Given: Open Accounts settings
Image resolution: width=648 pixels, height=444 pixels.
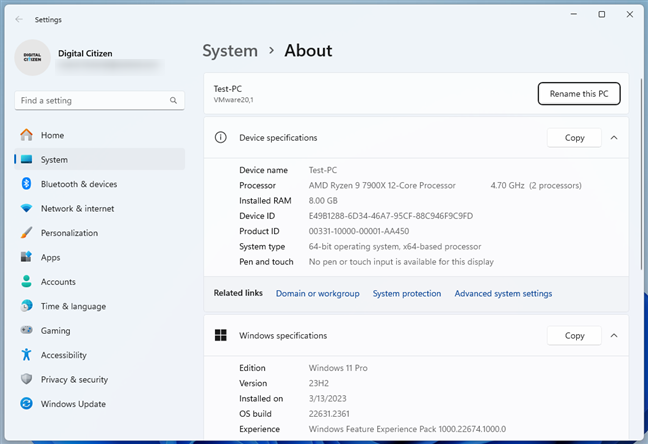Looking at the screenshot, I should (x=100, y=281).
